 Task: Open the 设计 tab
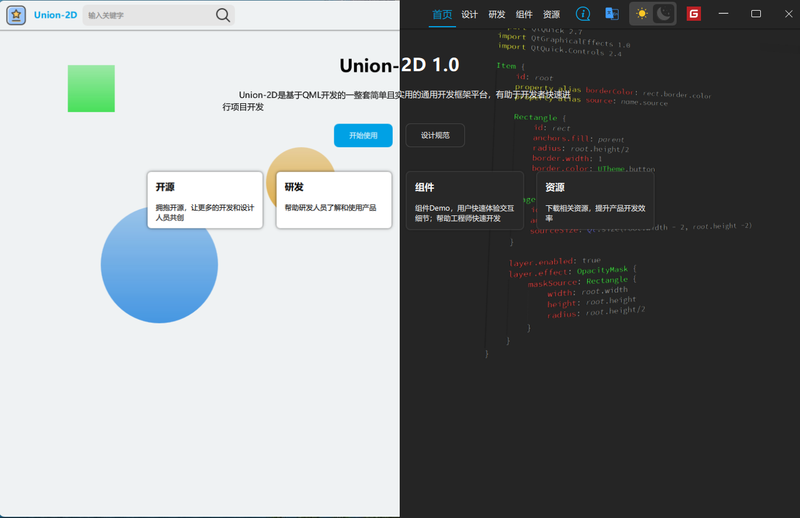470,15
